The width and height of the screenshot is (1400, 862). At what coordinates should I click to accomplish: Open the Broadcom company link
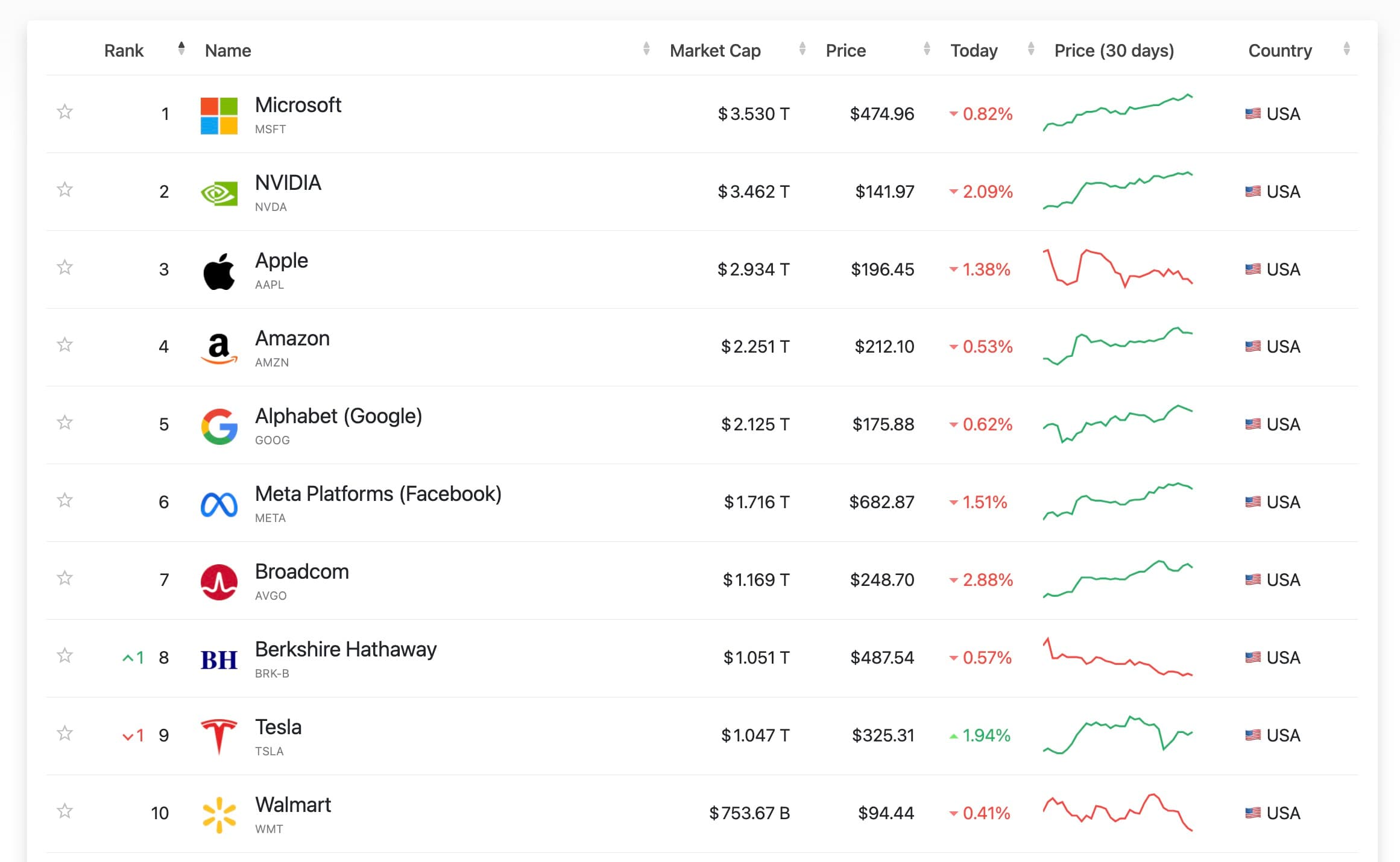(x=302, y=571)
